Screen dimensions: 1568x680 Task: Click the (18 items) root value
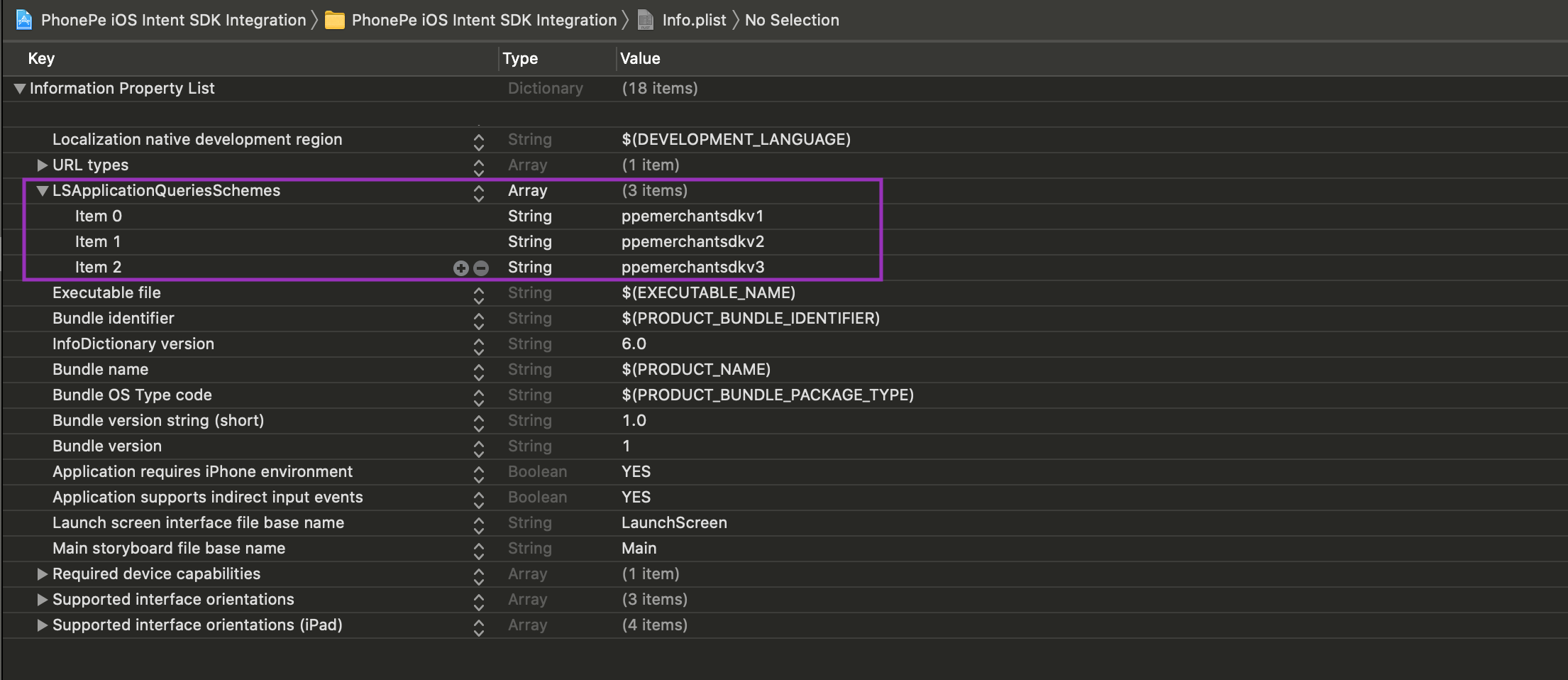(660, 88)
